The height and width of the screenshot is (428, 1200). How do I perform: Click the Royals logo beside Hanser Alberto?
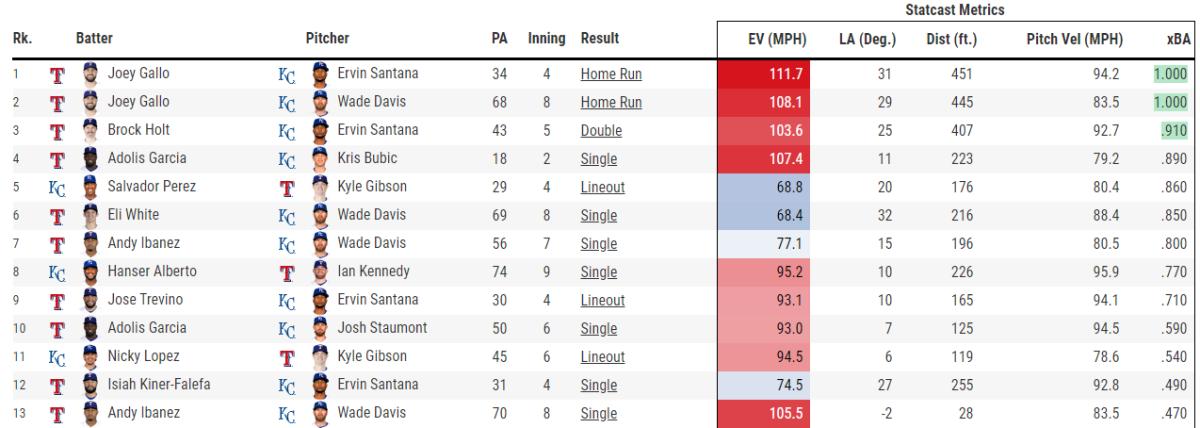tap(58, 271)
